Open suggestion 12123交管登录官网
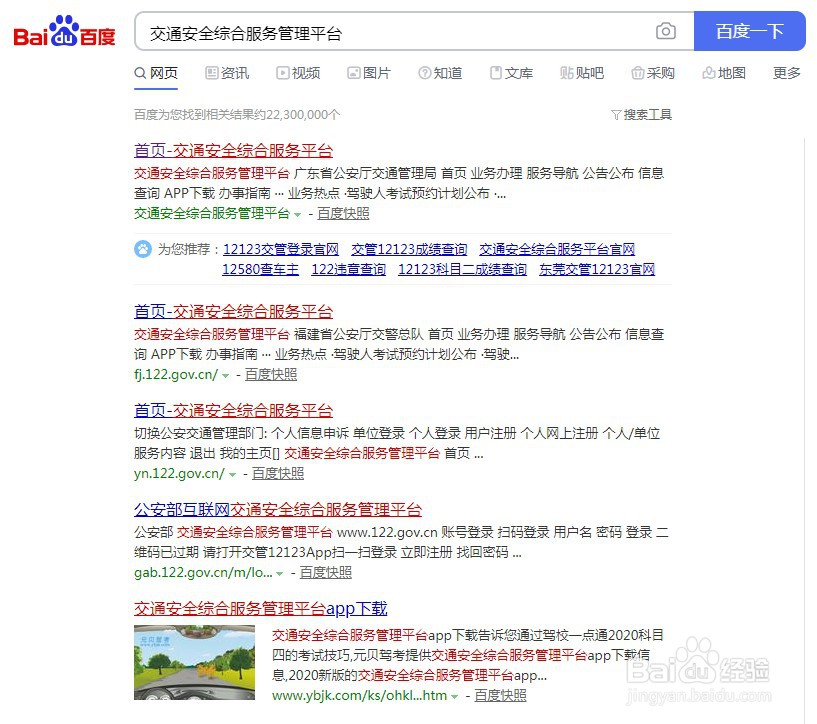Screen dimensions: 817x724 281,249
